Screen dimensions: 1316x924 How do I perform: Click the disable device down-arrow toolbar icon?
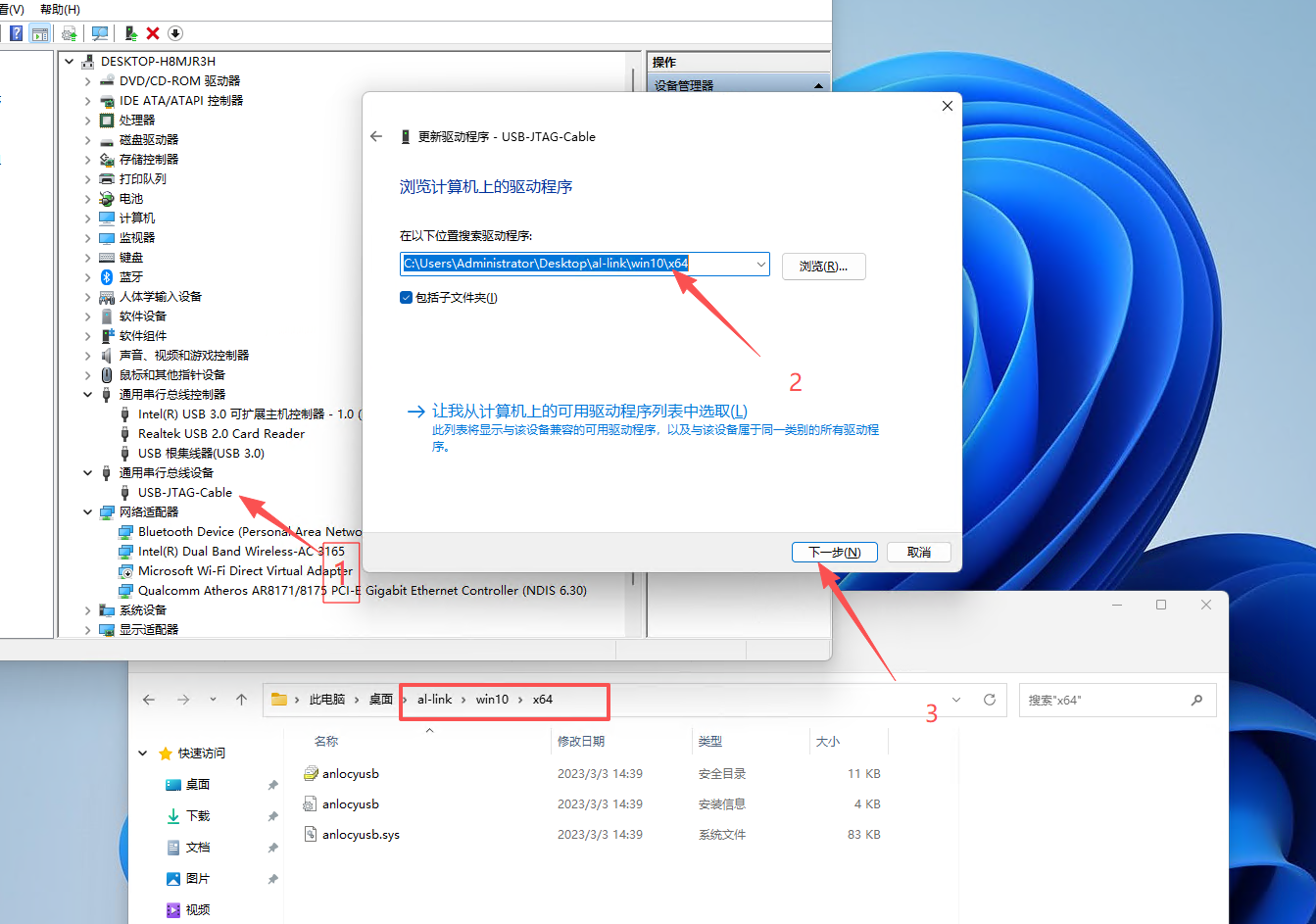click(x=175, y=33)
